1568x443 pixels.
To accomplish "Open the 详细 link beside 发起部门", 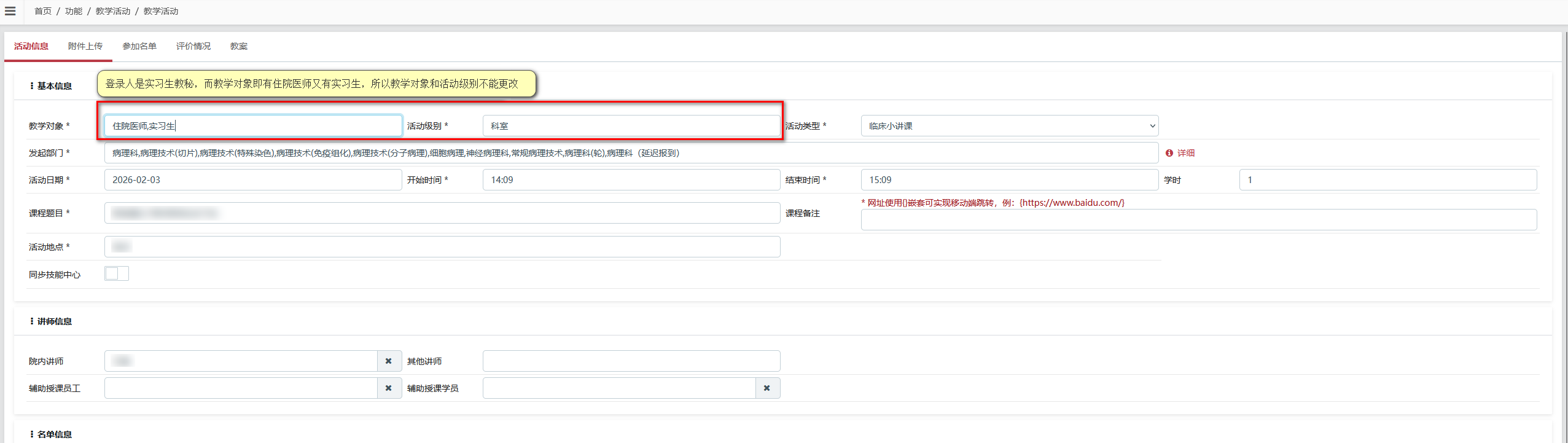I will click(x=1186, y=153).
